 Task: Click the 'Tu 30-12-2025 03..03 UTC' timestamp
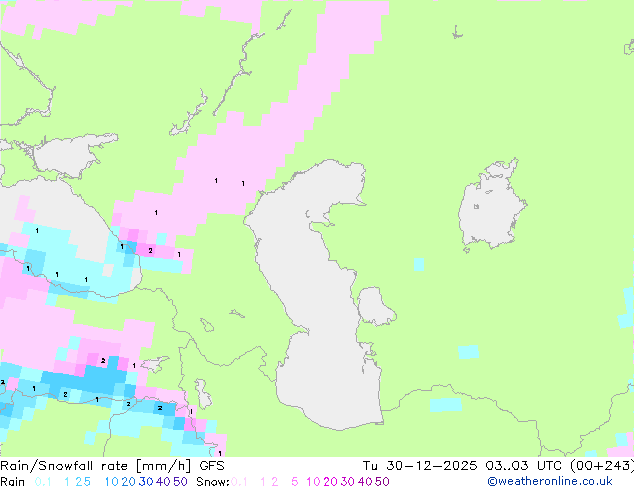pos(462,466)
